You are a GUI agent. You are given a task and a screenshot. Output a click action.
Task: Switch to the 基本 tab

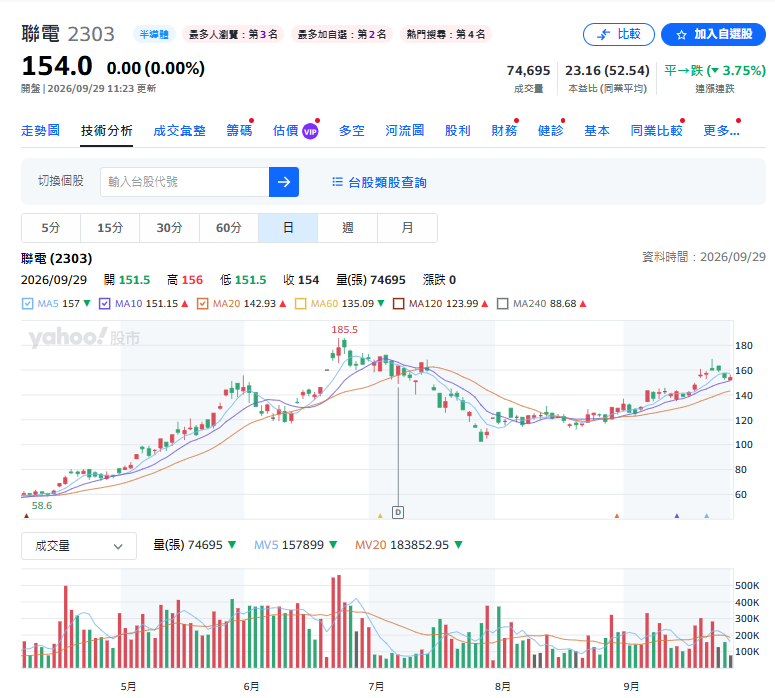597,131
